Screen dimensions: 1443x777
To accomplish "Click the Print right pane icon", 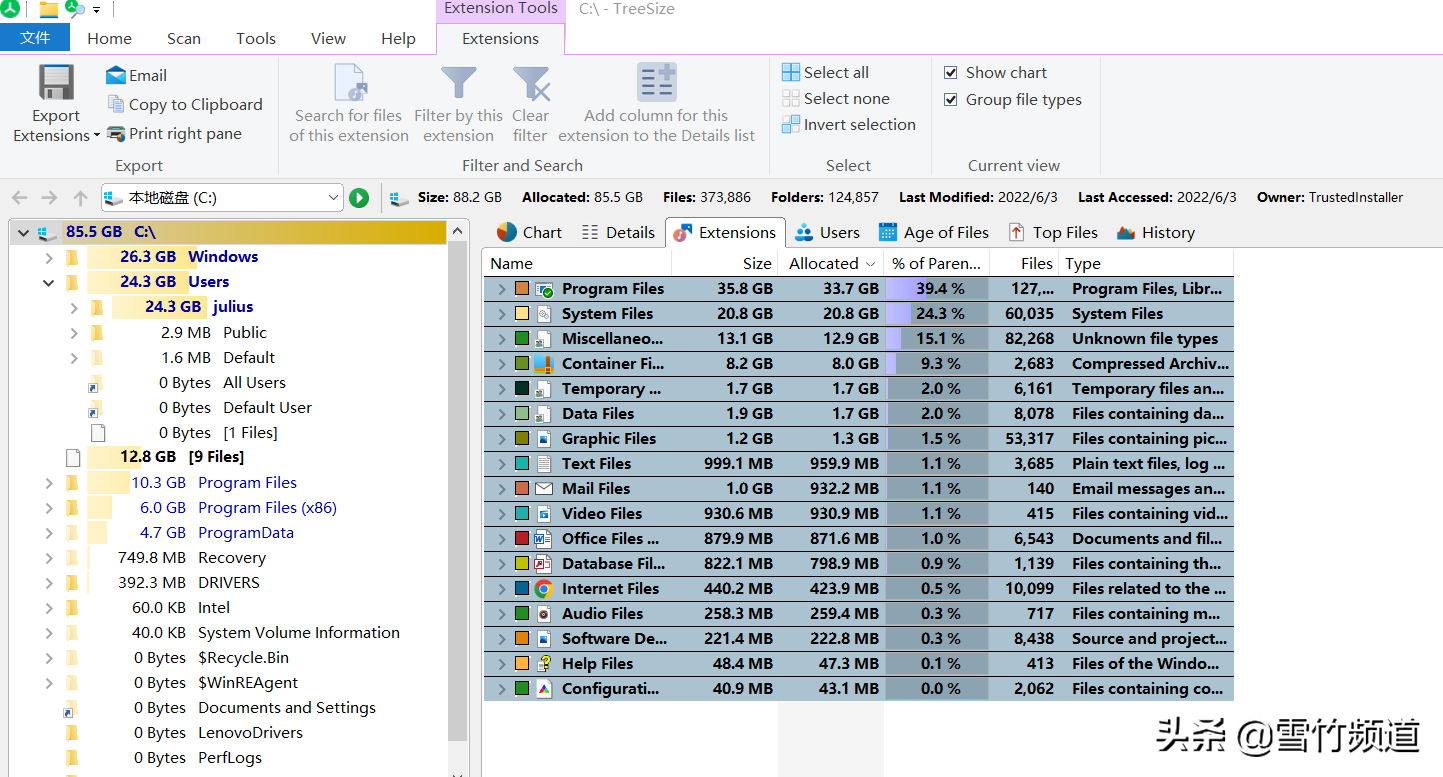I will pos(116,134).
